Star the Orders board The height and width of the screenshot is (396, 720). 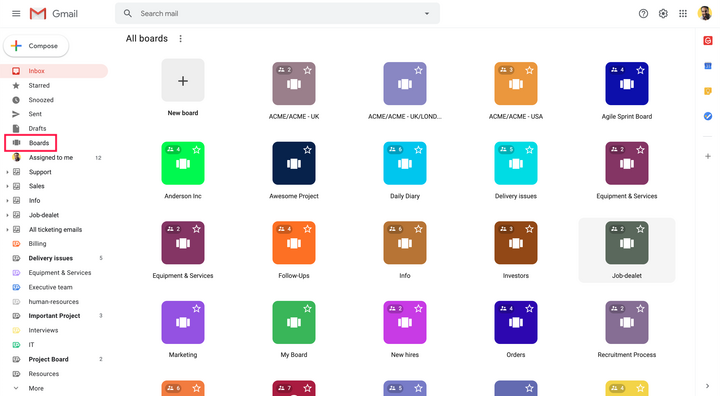click(529, 309)
